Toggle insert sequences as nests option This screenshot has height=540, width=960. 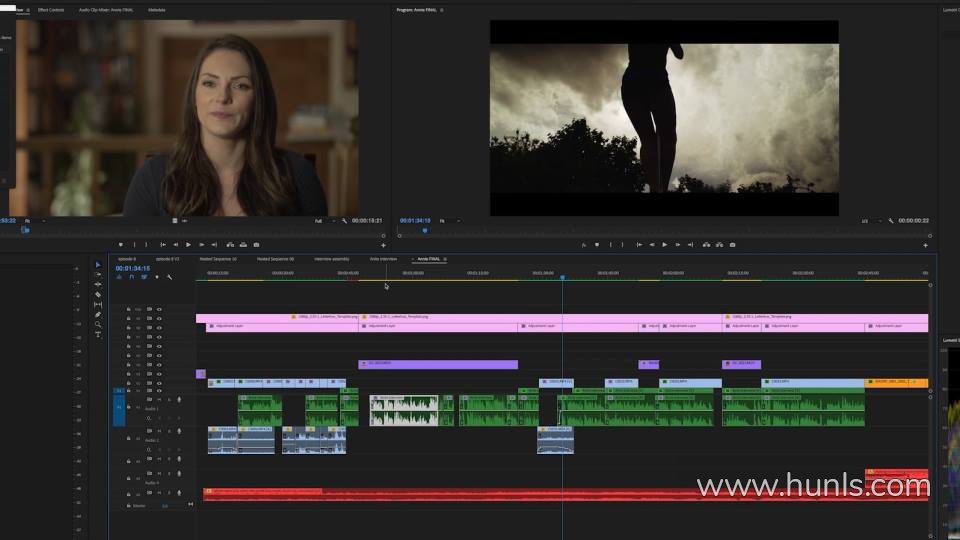[119, 277]
